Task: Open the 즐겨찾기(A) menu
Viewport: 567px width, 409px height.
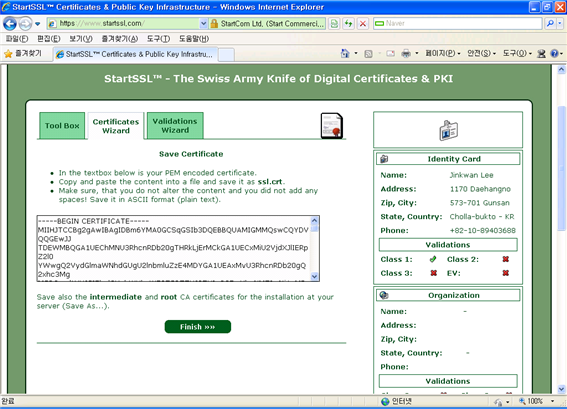Action: click(x=119, y=39)
